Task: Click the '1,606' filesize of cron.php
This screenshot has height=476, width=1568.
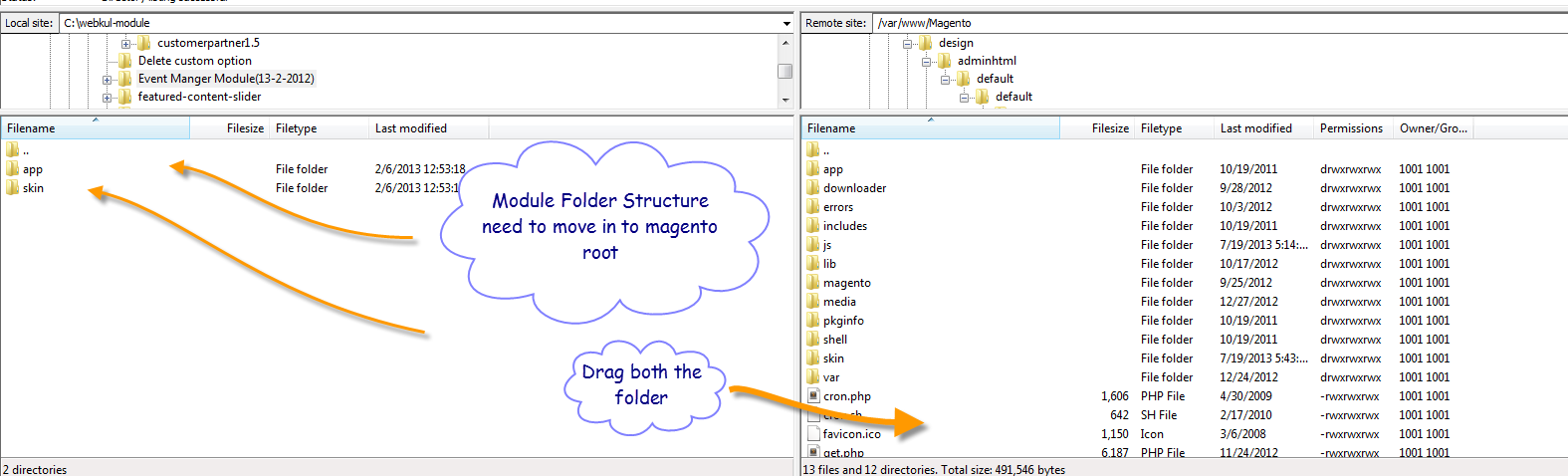Action: (x=1115, y=396)
